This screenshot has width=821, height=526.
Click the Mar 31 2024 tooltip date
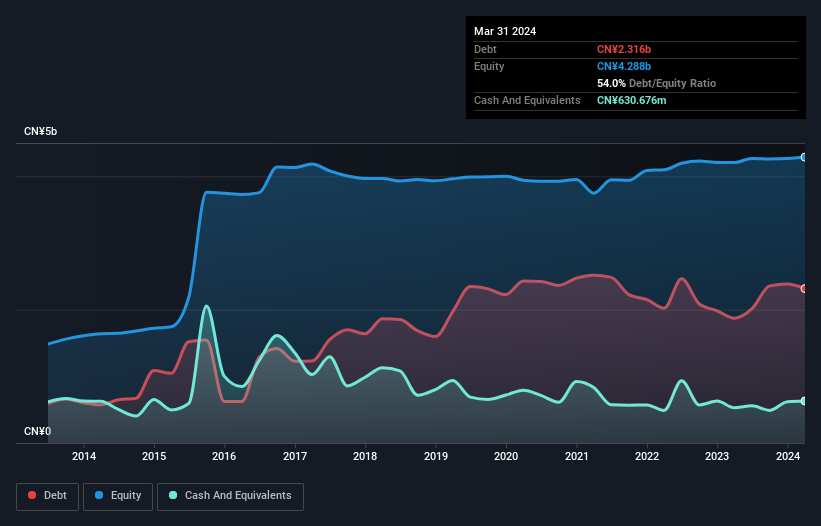[x=505, y=31]
